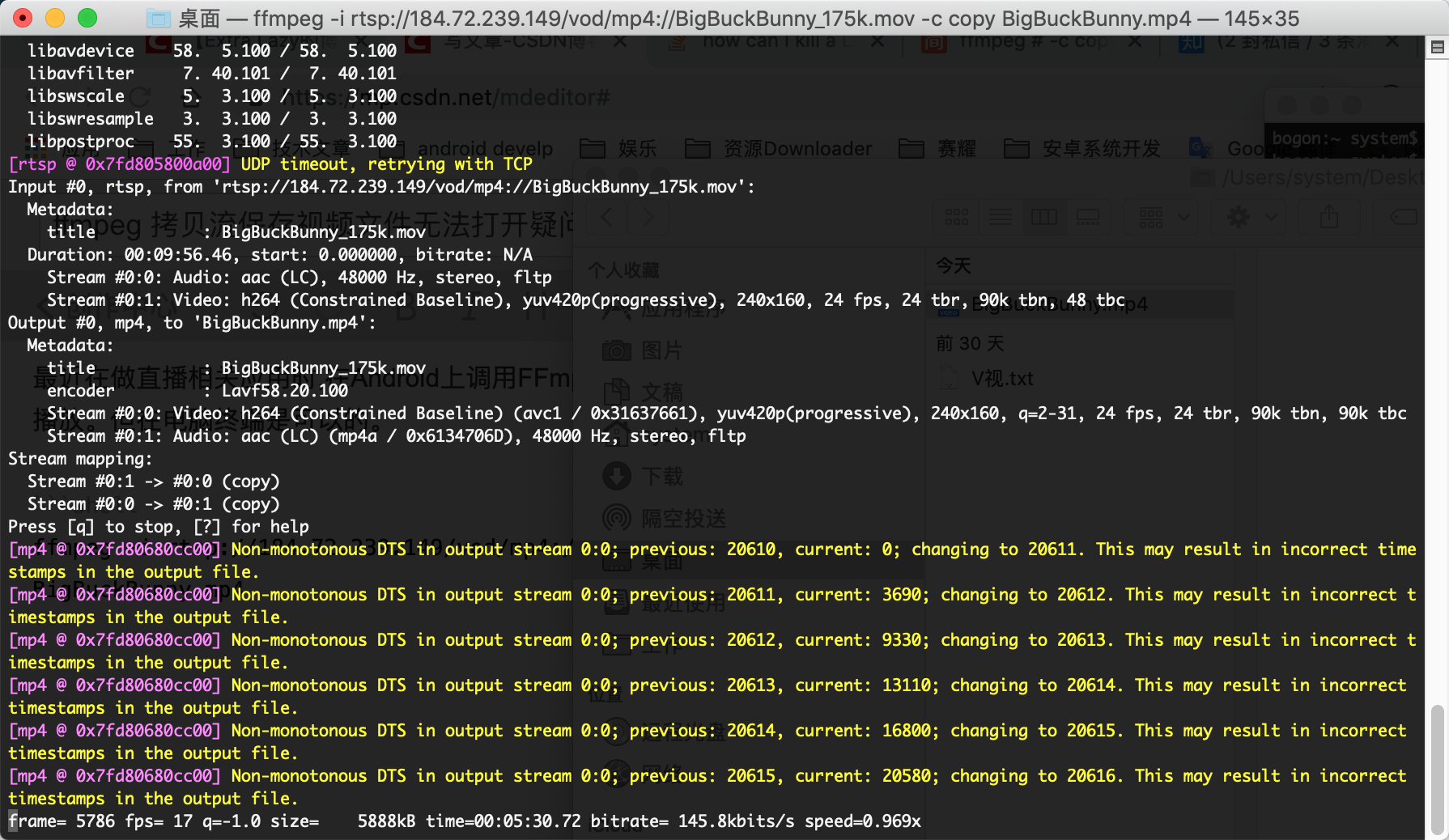Click the input video line ending '48 tbc'
This screenshot has height=840, width=1449.
tap(586, 299)
